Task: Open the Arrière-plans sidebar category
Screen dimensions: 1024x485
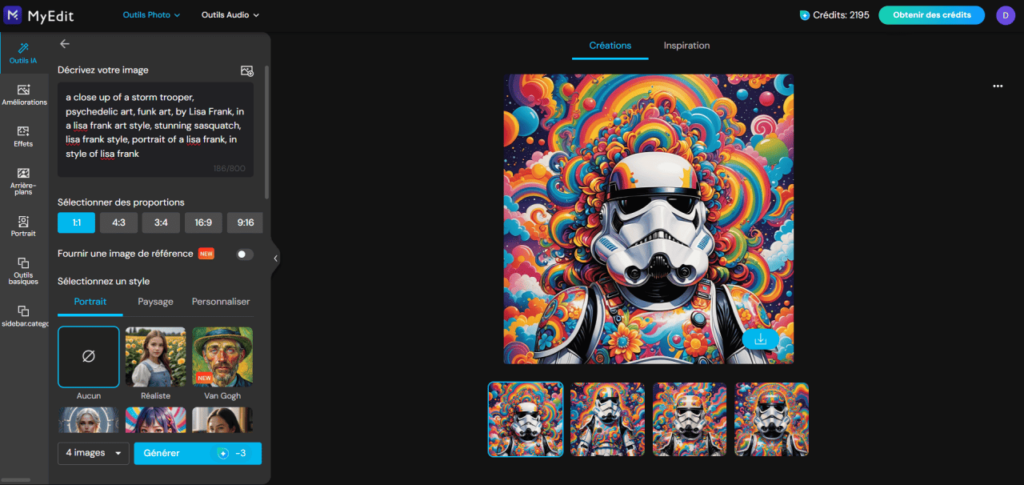Action: pos(24,181)
